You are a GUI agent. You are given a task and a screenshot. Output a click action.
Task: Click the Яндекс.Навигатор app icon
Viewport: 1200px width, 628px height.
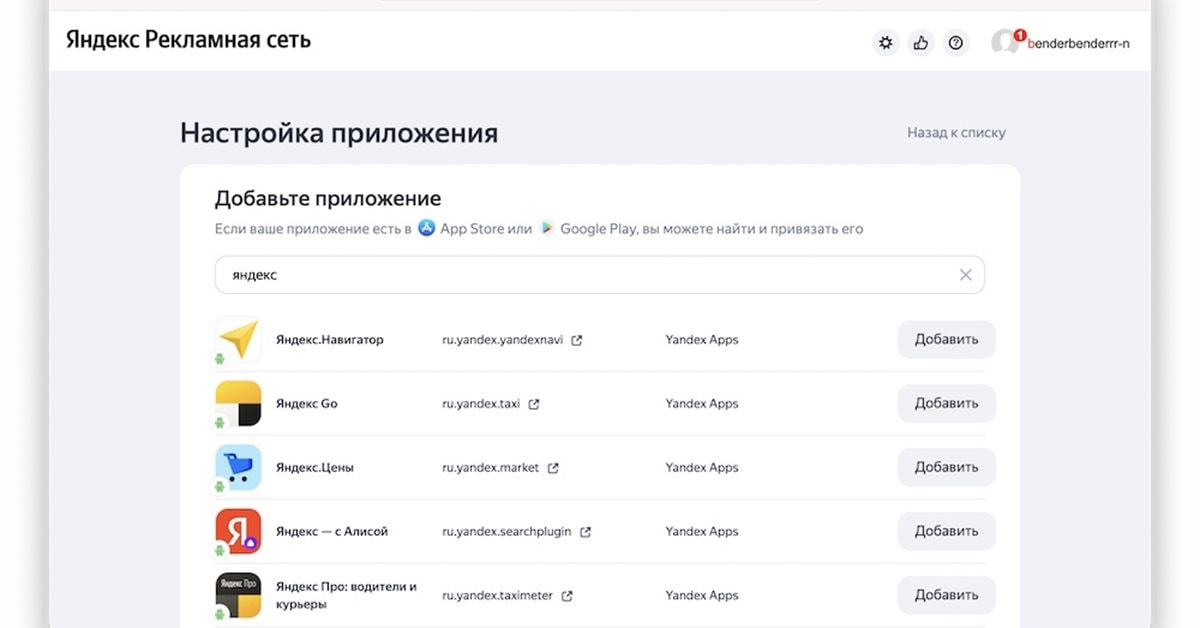point(238,340)
